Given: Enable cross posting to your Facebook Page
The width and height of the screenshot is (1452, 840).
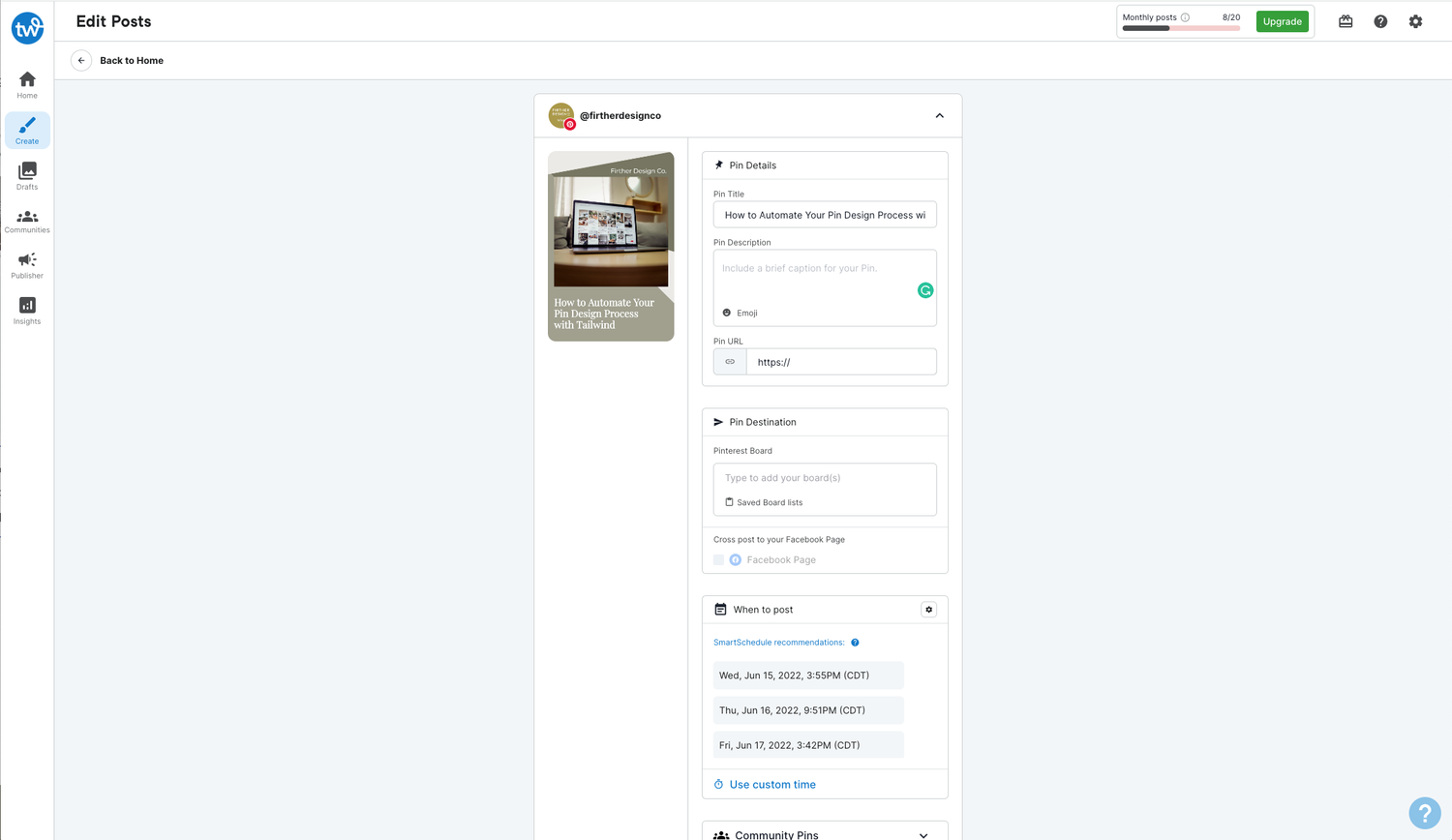Looking at the screenshot, I should click(717, 559).
